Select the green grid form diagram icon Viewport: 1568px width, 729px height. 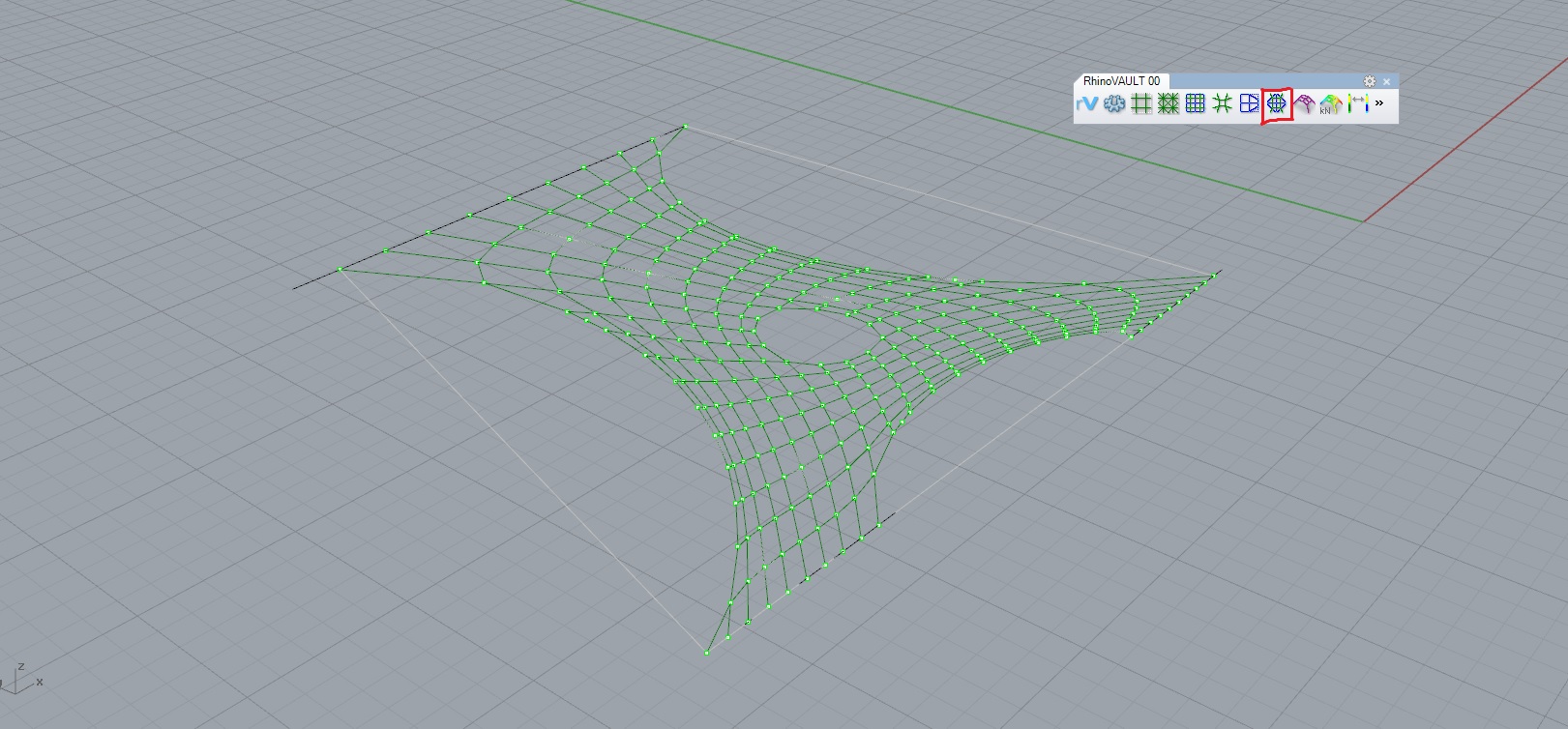pyautogui.click(x=1141, y=103)
